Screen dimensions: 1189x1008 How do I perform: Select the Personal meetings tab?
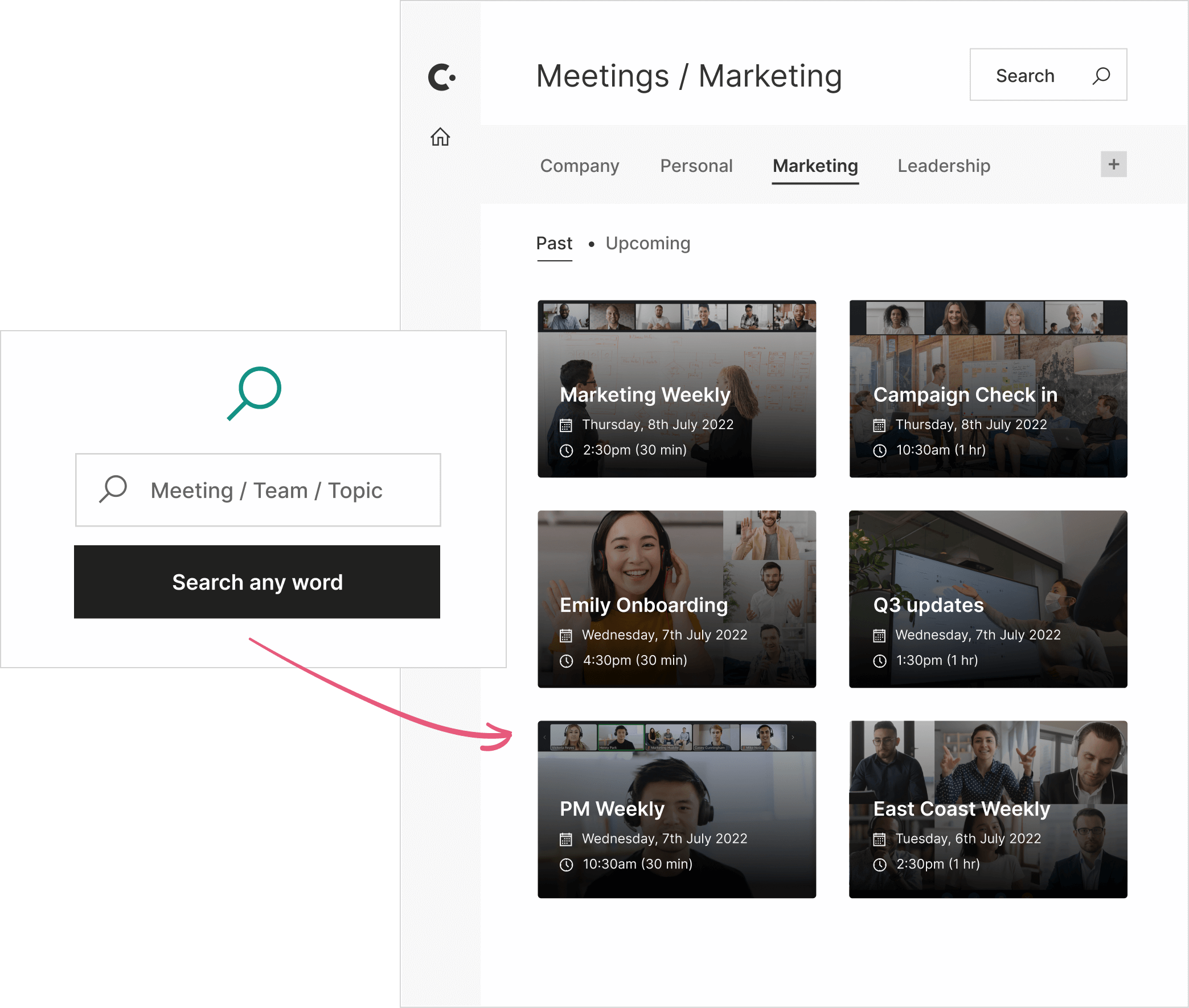coord(697,165)
